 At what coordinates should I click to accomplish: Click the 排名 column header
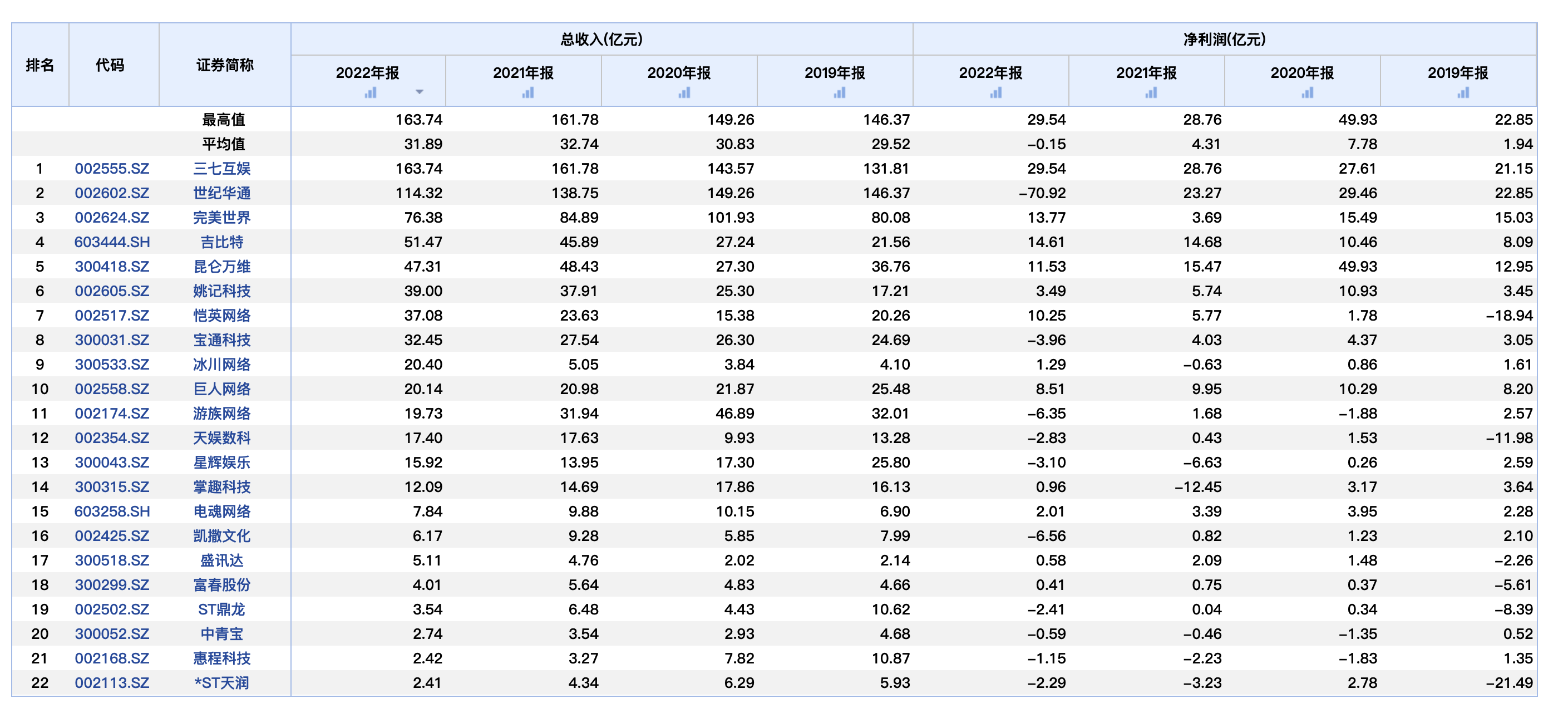(40, 65)
